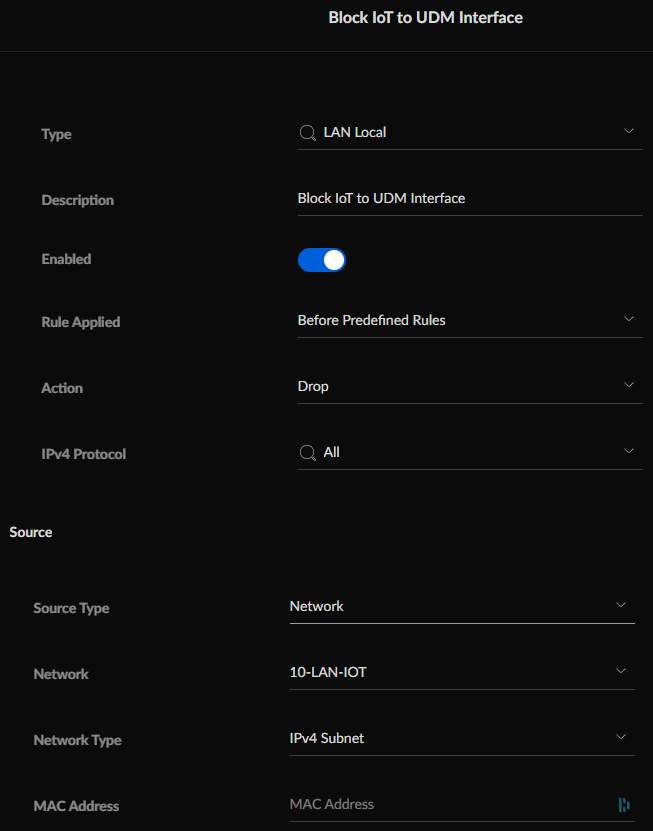Click the icon inside the MAC Address field
Screen dimensions: 653x831
[x=625, y=804]
